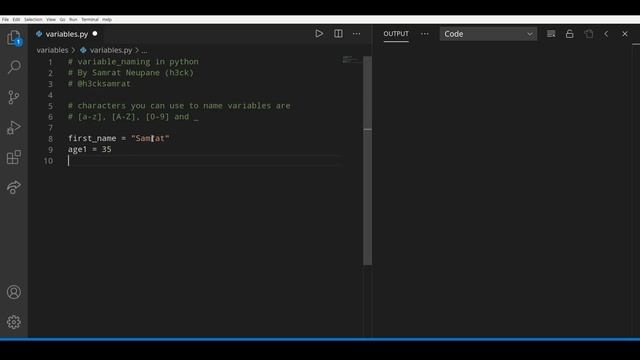Click the variables folder breadcrumb

click(x=52, y=50)
